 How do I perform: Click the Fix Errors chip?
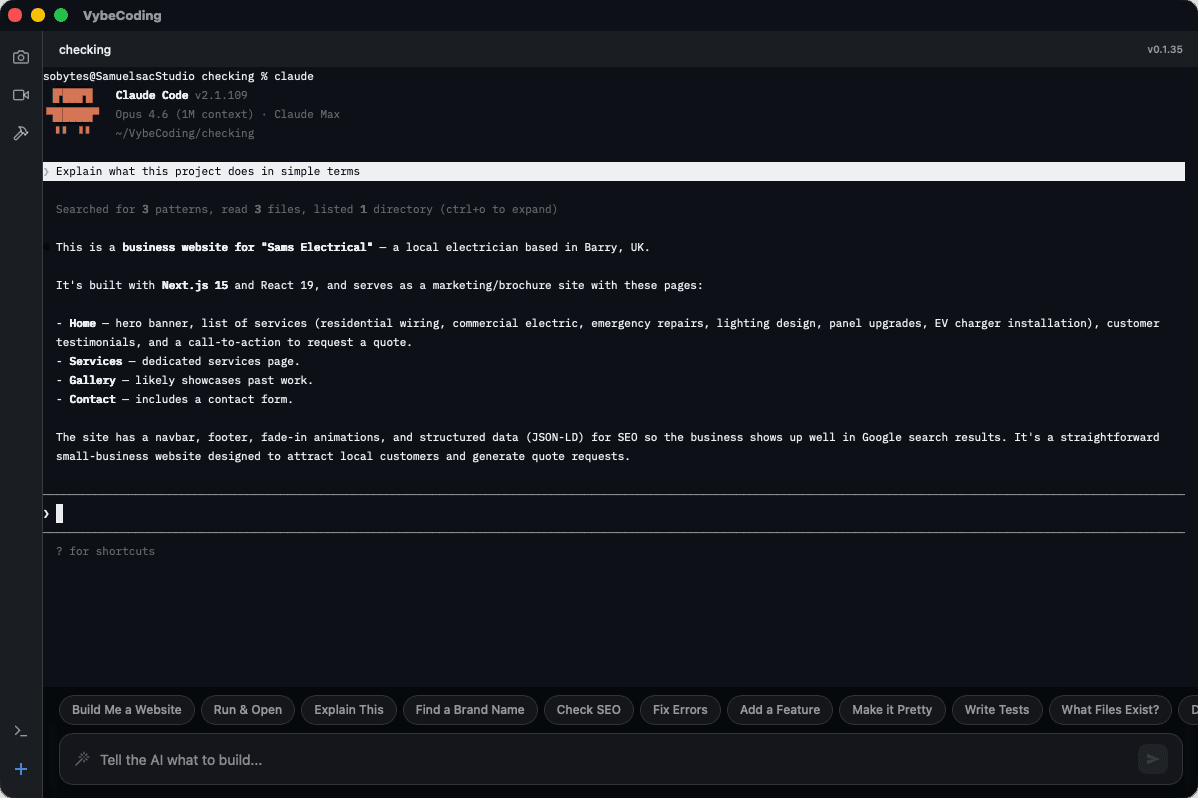pyautogui.click(x=680, y=709)
